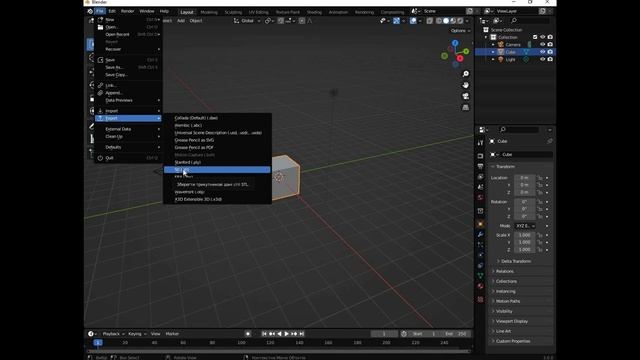
Task: Toggle X-ray display icon
Action: 430,21
